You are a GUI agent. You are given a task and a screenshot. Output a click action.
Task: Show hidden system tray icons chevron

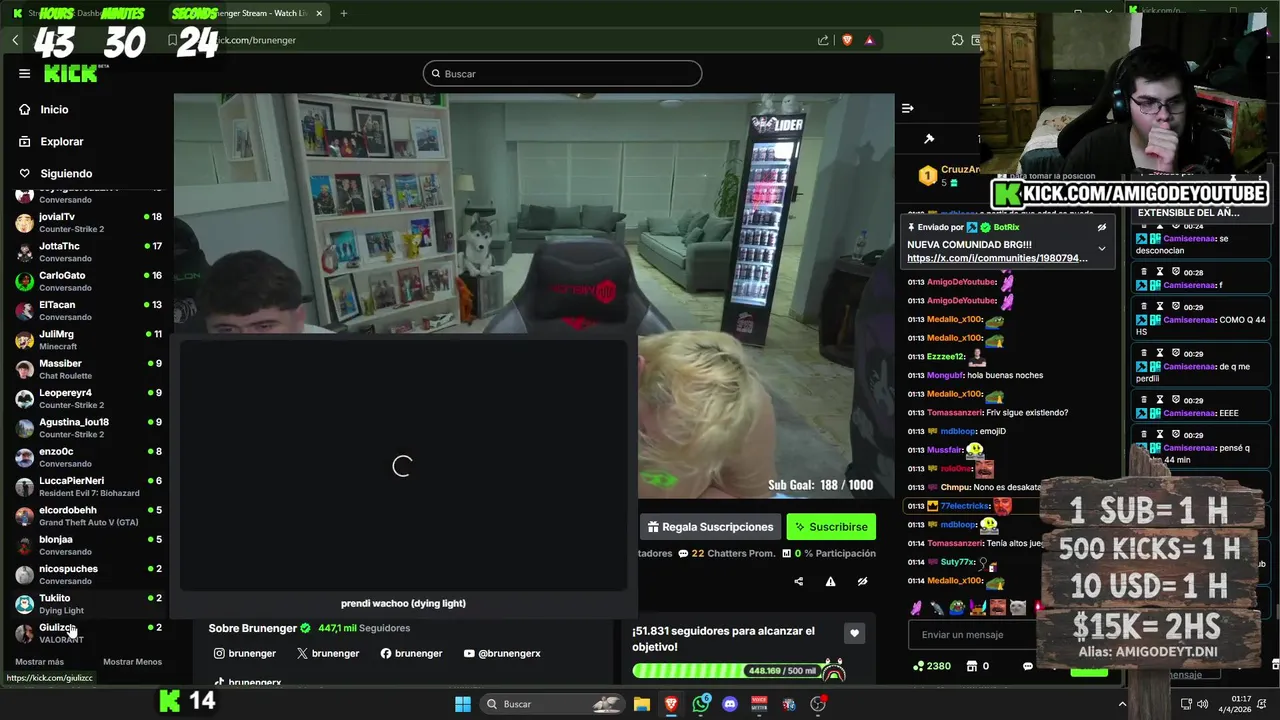point(1122,704)
